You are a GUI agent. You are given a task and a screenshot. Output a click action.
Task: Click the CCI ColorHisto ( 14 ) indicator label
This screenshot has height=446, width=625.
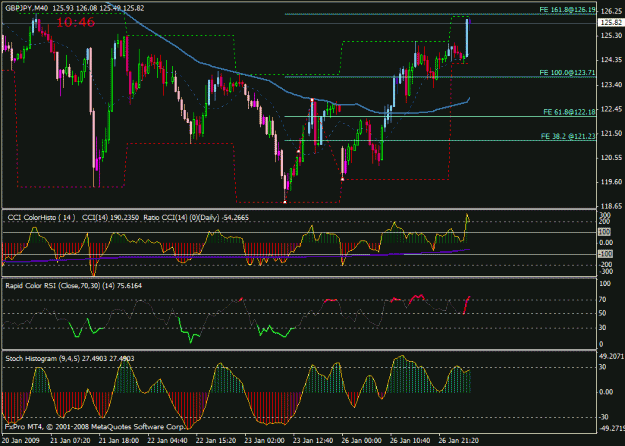click(x=41, y=218)
